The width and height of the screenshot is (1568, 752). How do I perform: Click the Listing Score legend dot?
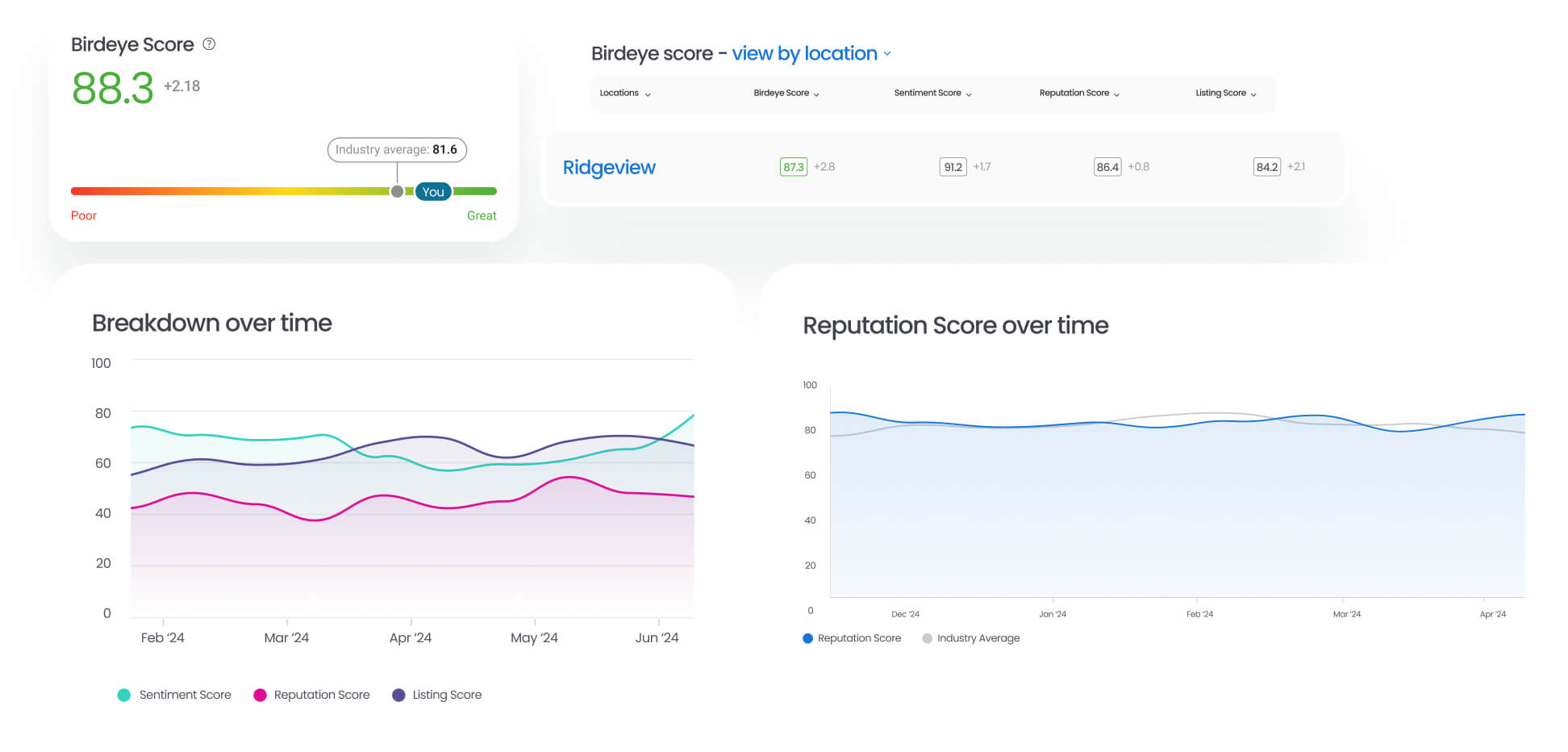(398, 695)
